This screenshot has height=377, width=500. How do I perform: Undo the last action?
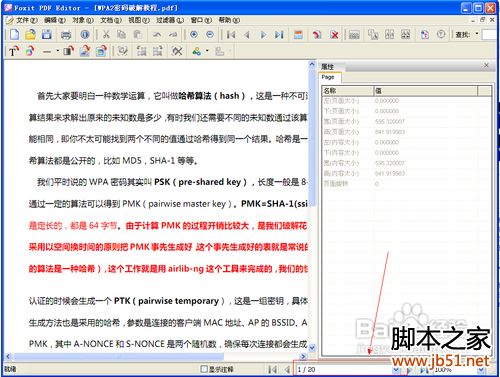(x=157, y=34)
